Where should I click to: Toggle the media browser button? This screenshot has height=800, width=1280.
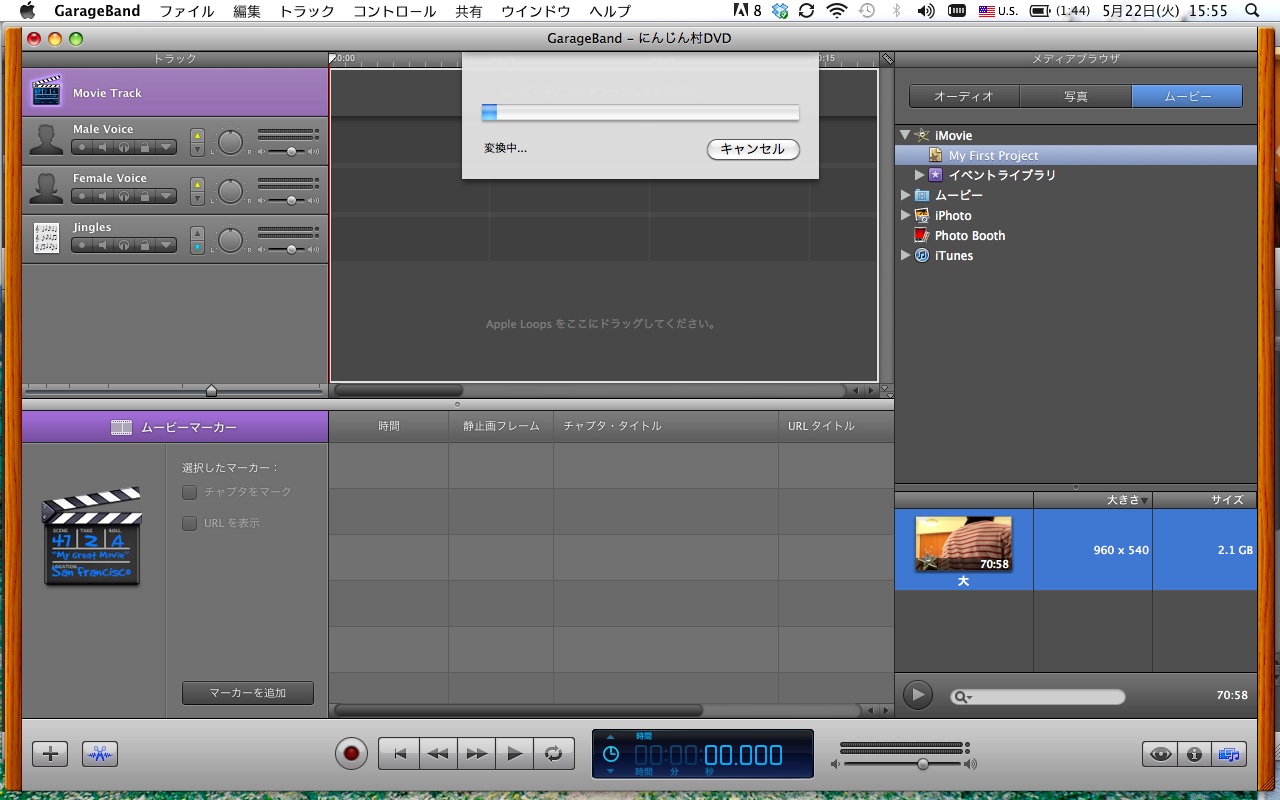pyautogui.click(x=1230, y=754)
